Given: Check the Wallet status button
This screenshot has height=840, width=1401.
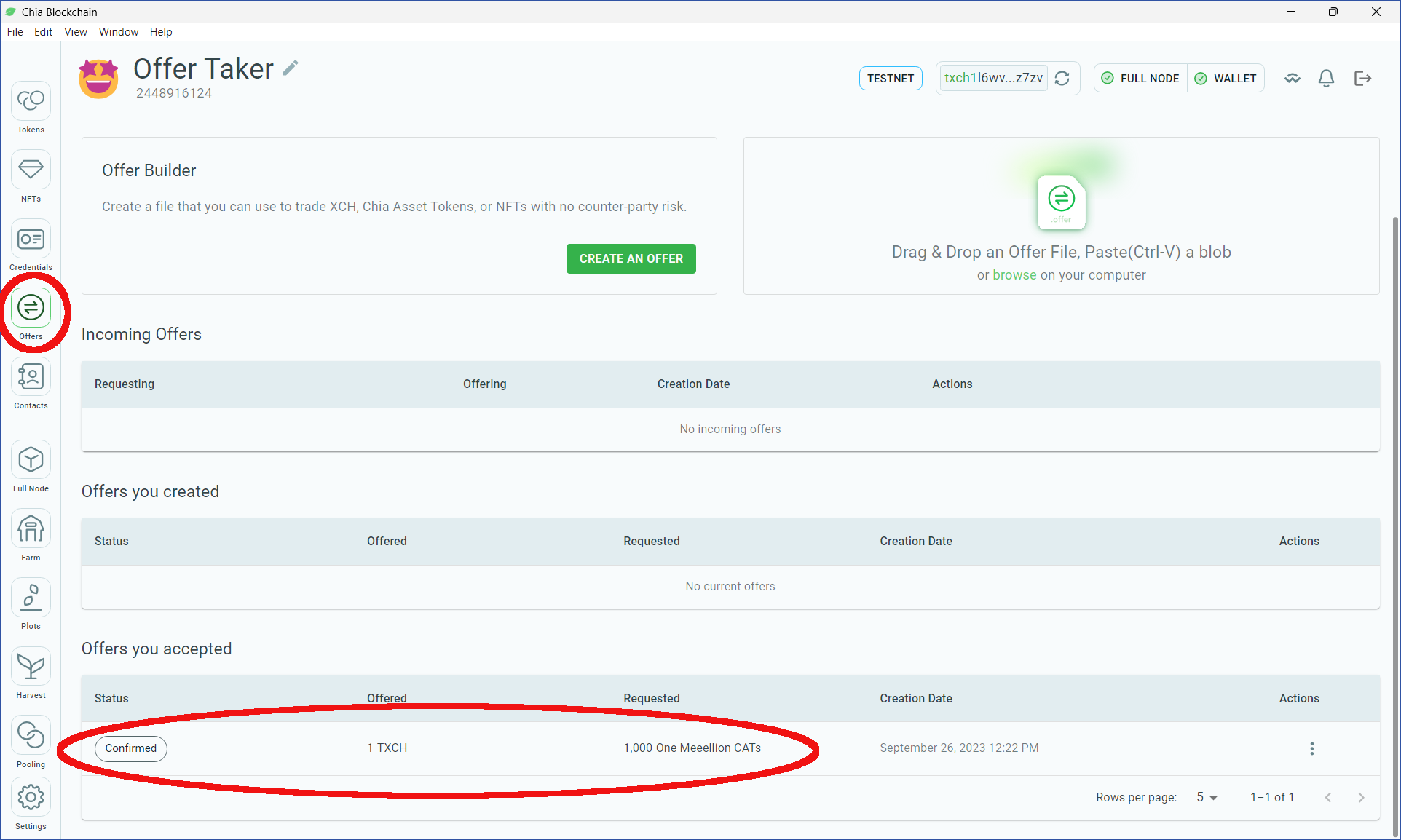Looking at the screenshot, I should pos(1226,79).
